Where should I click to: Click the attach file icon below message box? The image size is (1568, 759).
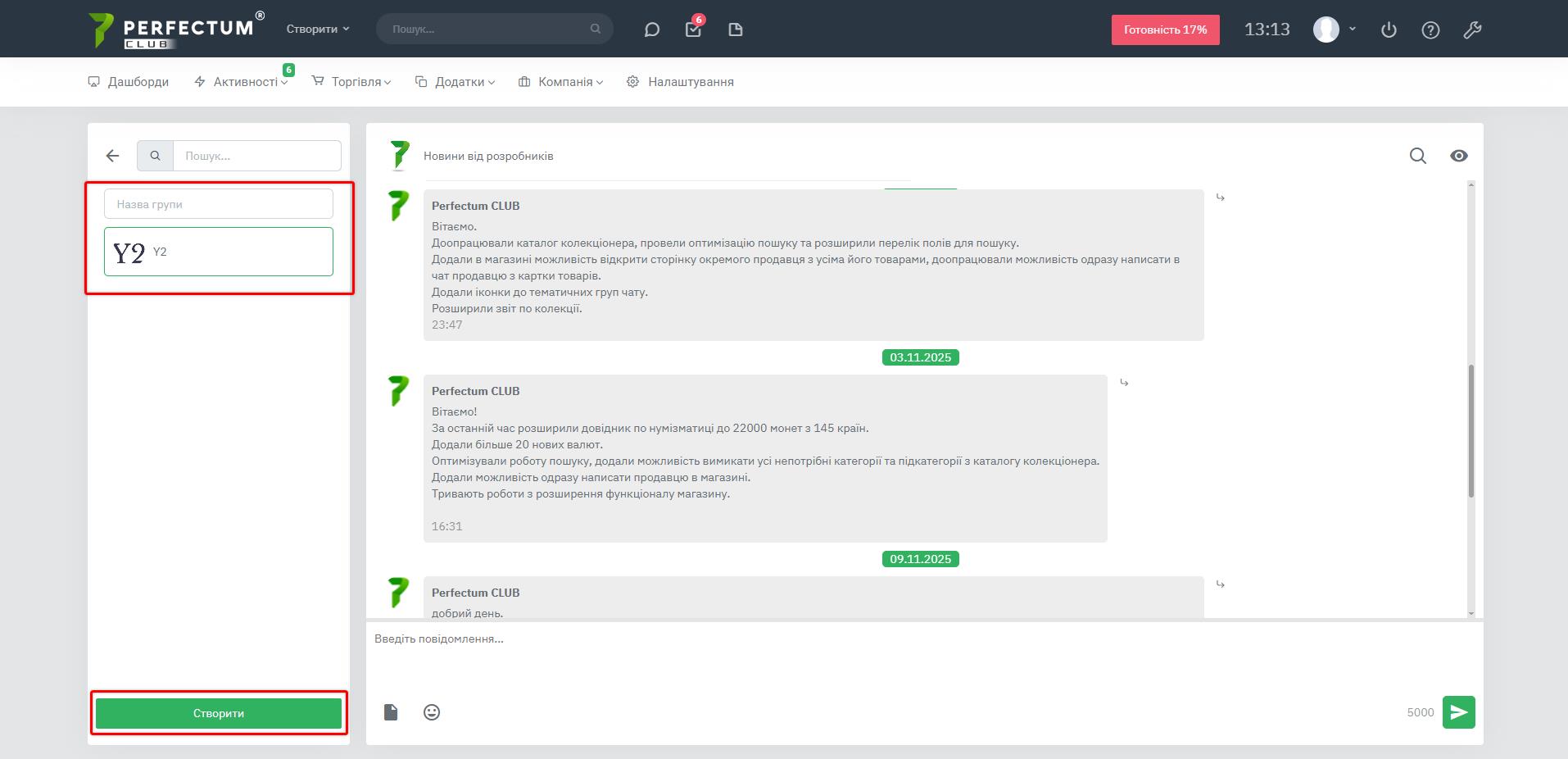point(391,712)
